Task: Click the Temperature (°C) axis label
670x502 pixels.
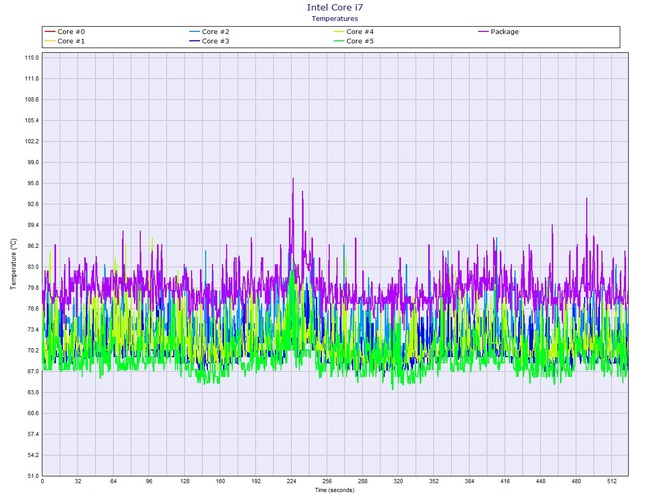Action: (x=14, y=264)
